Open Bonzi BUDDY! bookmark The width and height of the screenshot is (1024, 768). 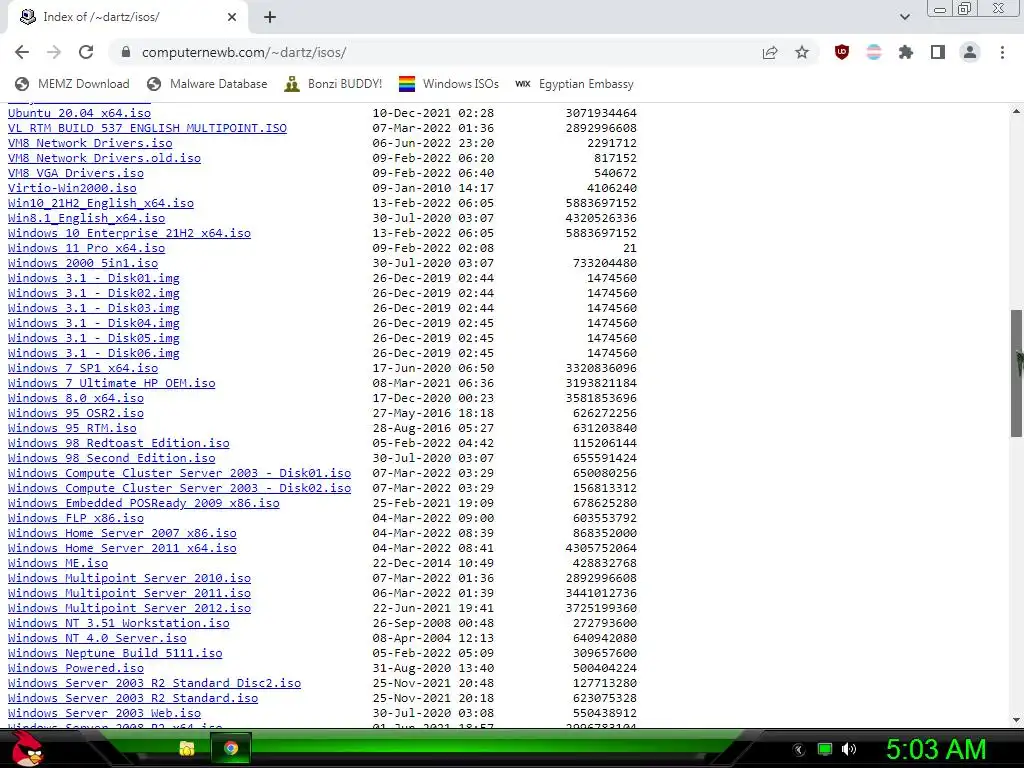pos(333,84)
